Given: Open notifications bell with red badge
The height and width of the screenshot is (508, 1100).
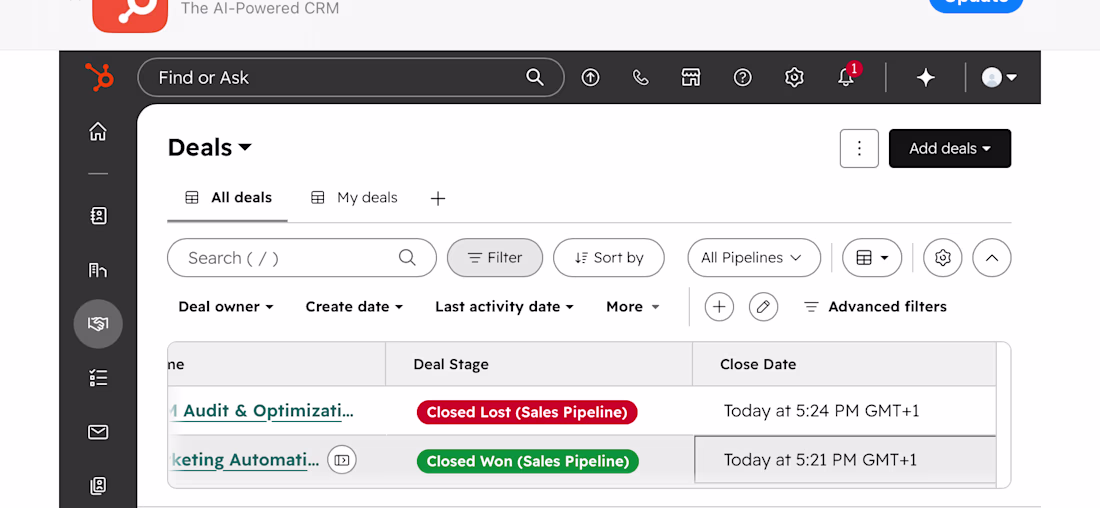Looking at the screenshot, I should [x=847, y=76].
